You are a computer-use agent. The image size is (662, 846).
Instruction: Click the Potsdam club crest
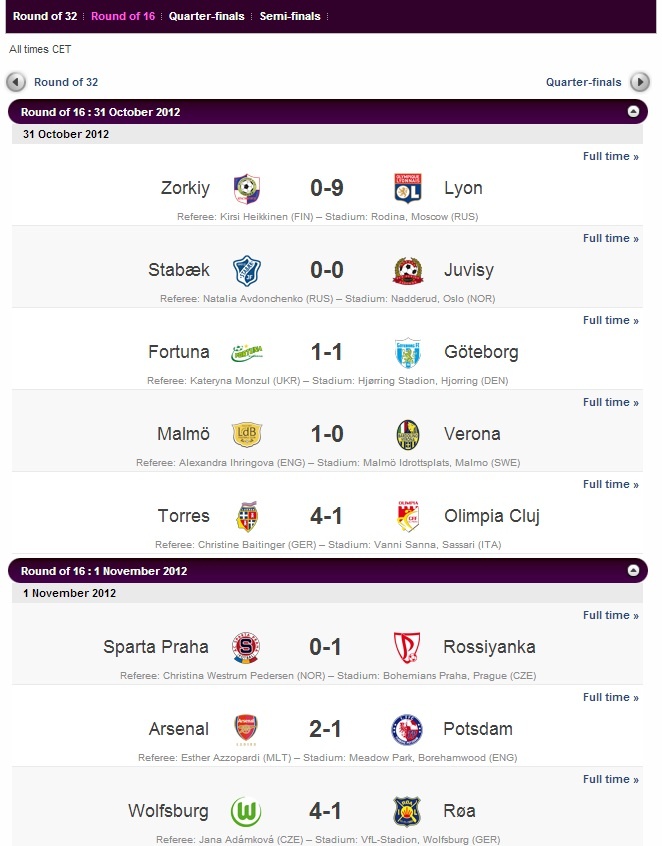tap(407, 729)
